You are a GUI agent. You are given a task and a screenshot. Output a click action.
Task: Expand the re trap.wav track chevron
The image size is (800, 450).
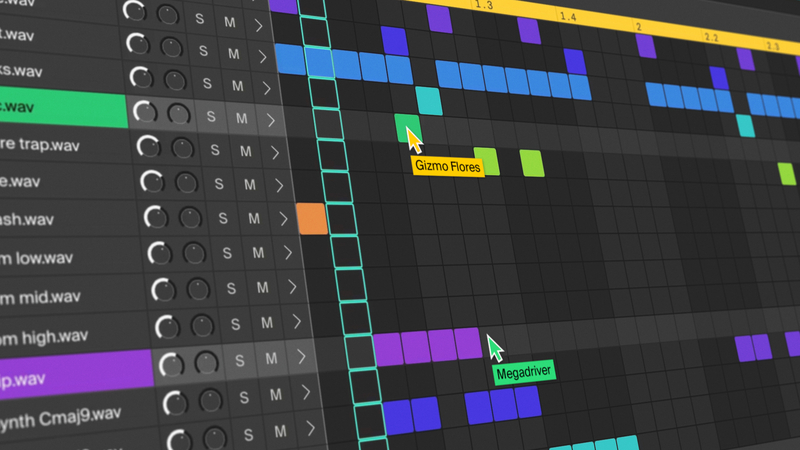click(274, 153)
